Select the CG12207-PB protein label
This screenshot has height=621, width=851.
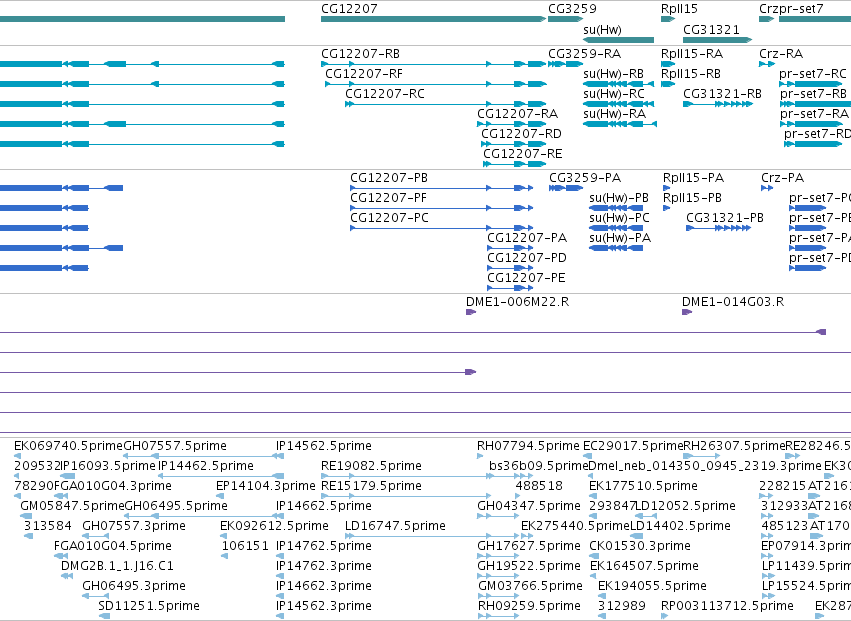click(389, 178)
